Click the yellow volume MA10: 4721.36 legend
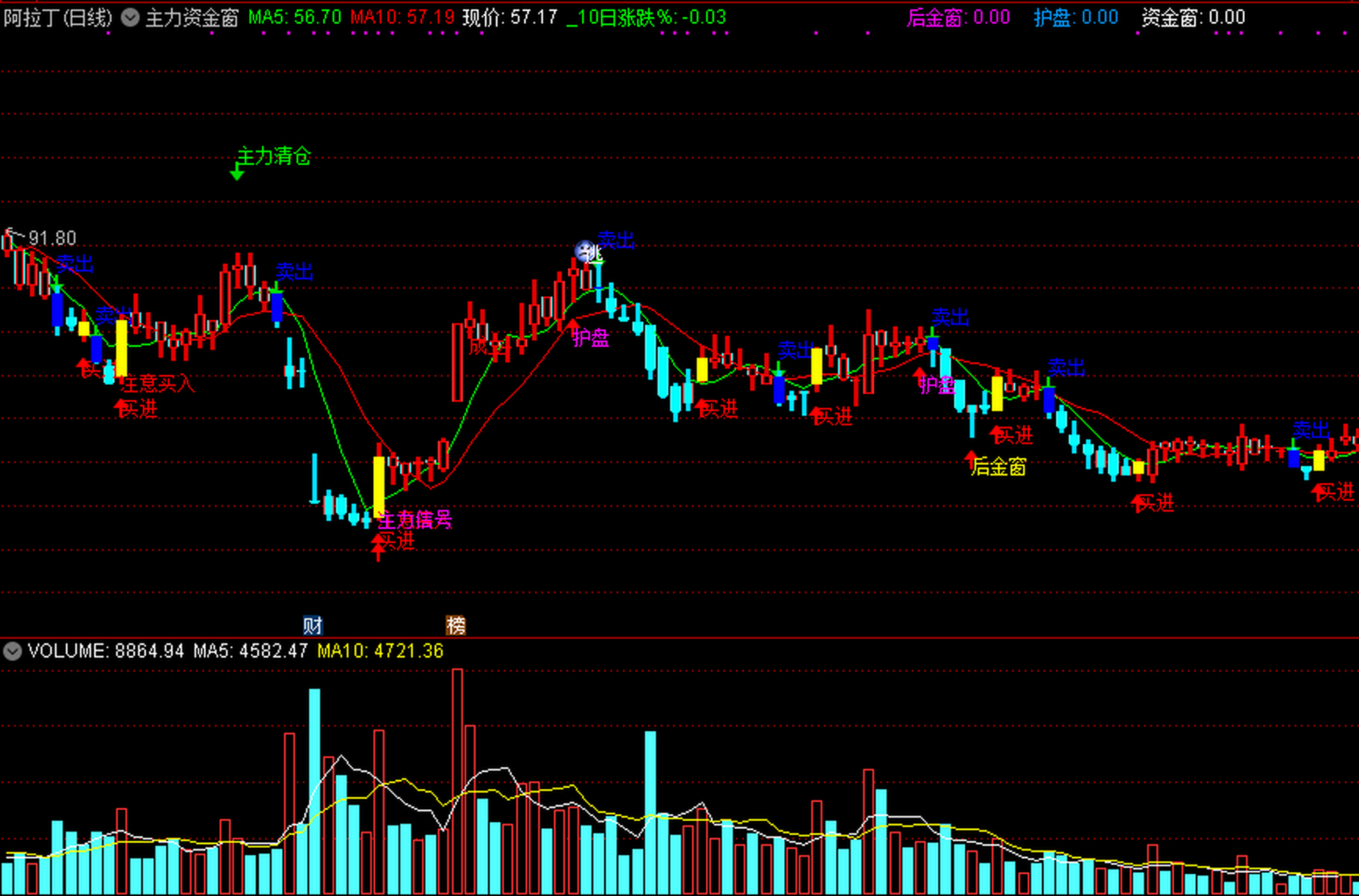The image size is (1359, 896). click(380, 651)
